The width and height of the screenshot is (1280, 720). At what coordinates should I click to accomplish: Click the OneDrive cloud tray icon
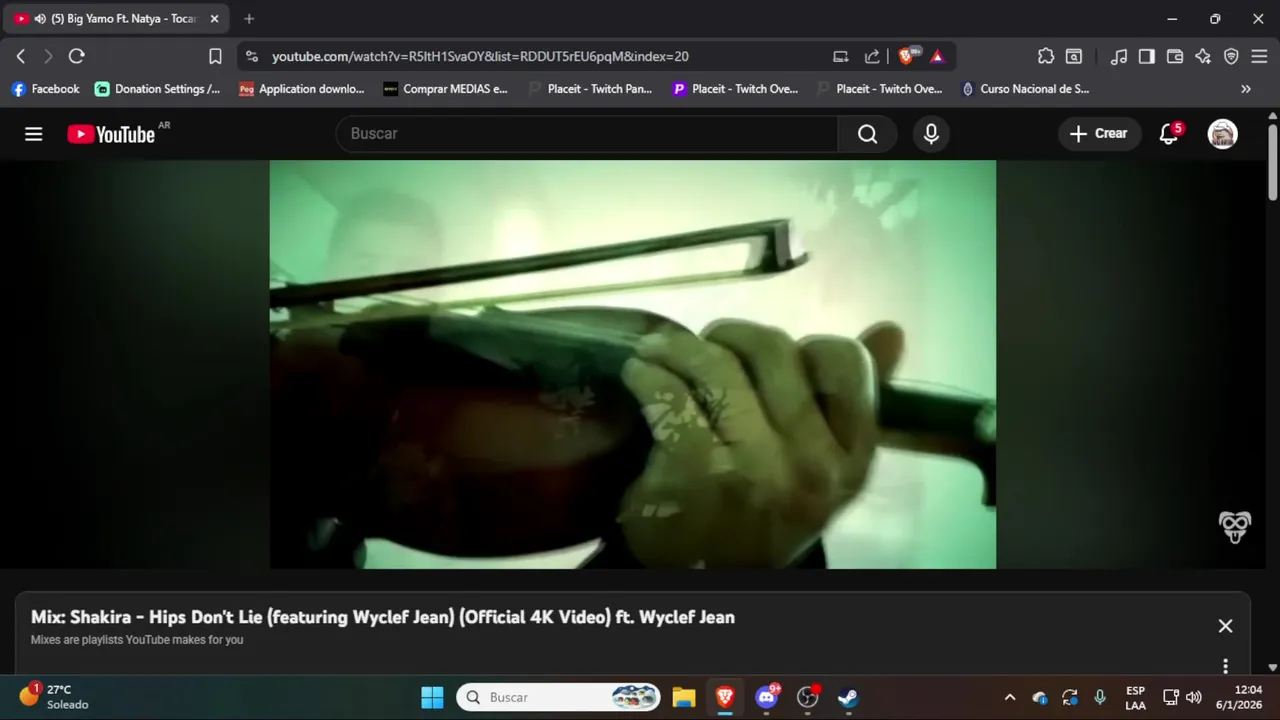(x=1040, y=697)
